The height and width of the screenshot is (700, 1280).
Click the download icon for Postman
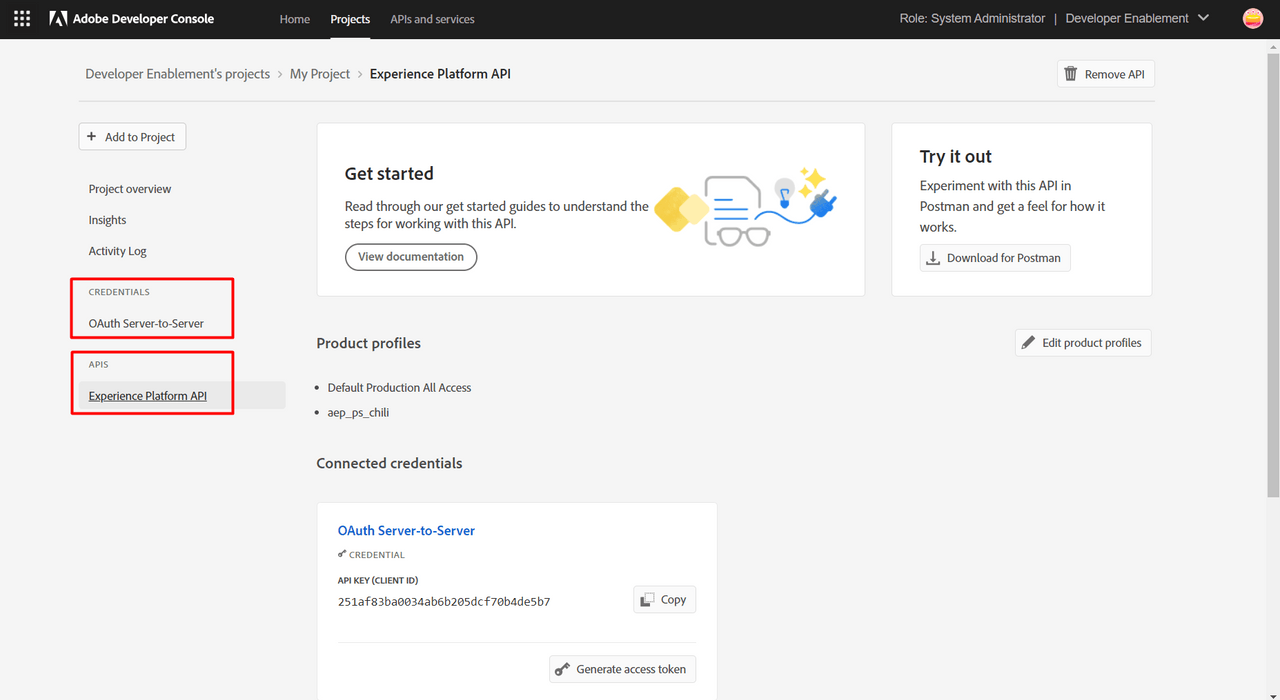tap(933, 258)
